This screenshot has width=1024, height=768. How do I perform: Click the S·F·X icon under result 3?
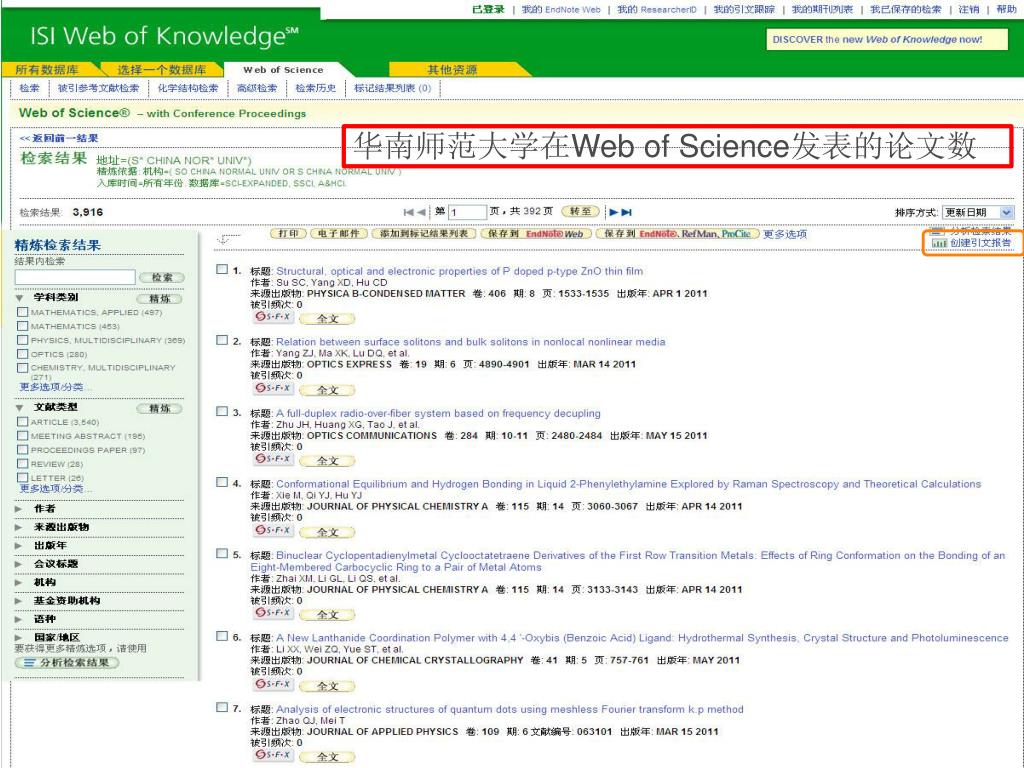pos(274,459)
